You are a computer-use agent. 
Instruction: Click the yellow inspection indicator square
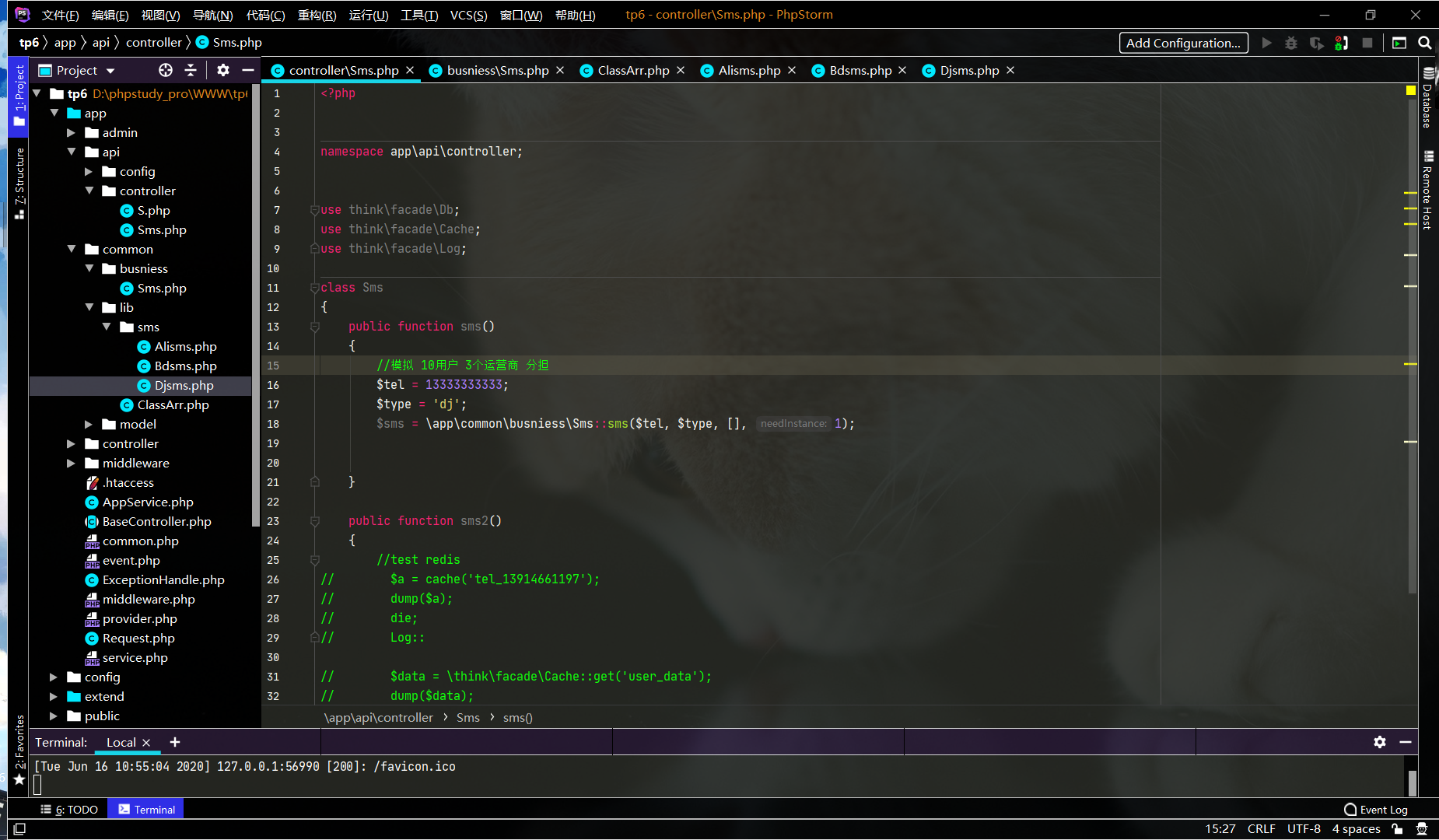coord(1411,91)
